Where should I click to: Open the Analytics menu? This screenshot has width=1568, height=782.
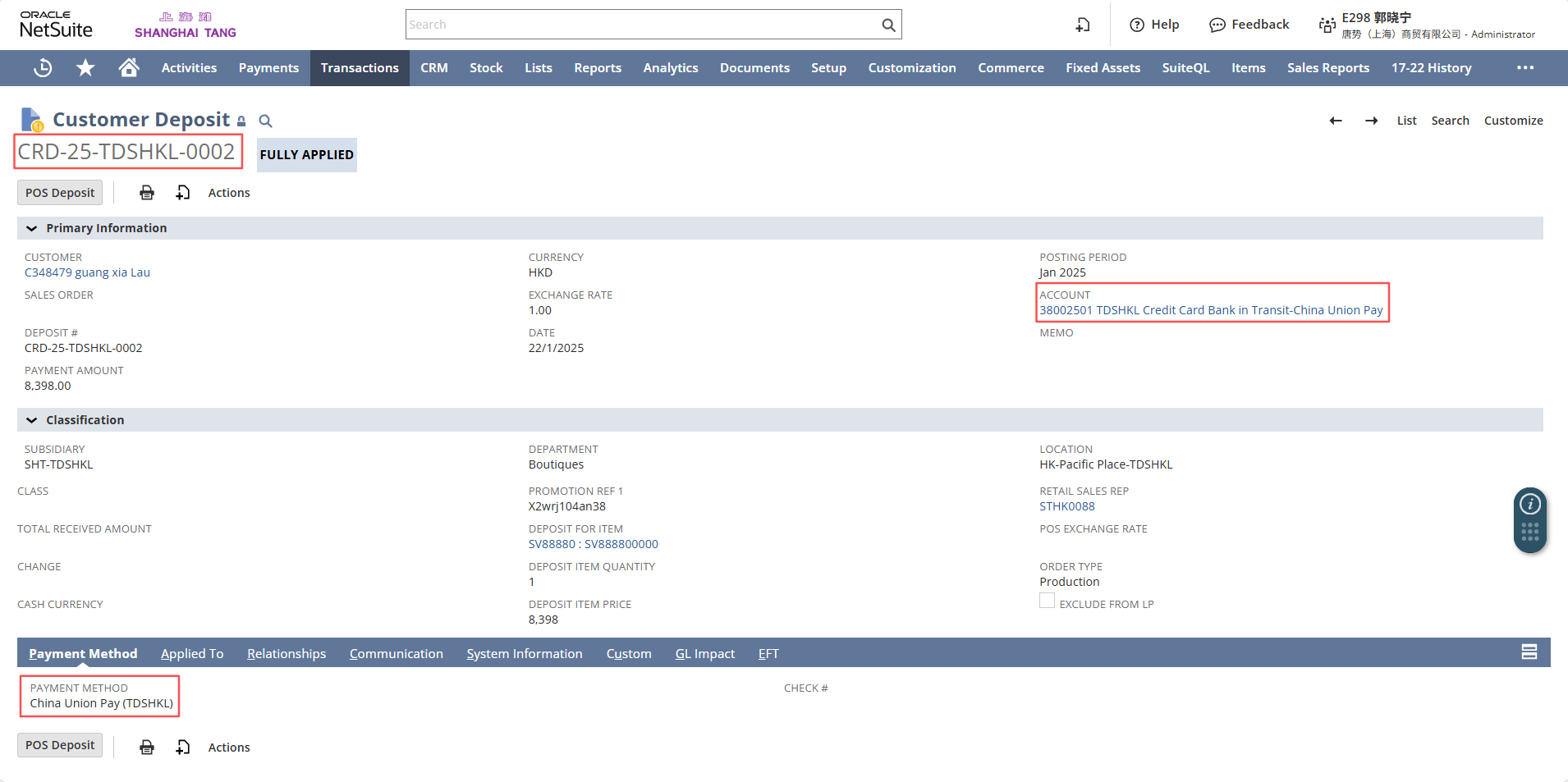[x=671, y=68]
